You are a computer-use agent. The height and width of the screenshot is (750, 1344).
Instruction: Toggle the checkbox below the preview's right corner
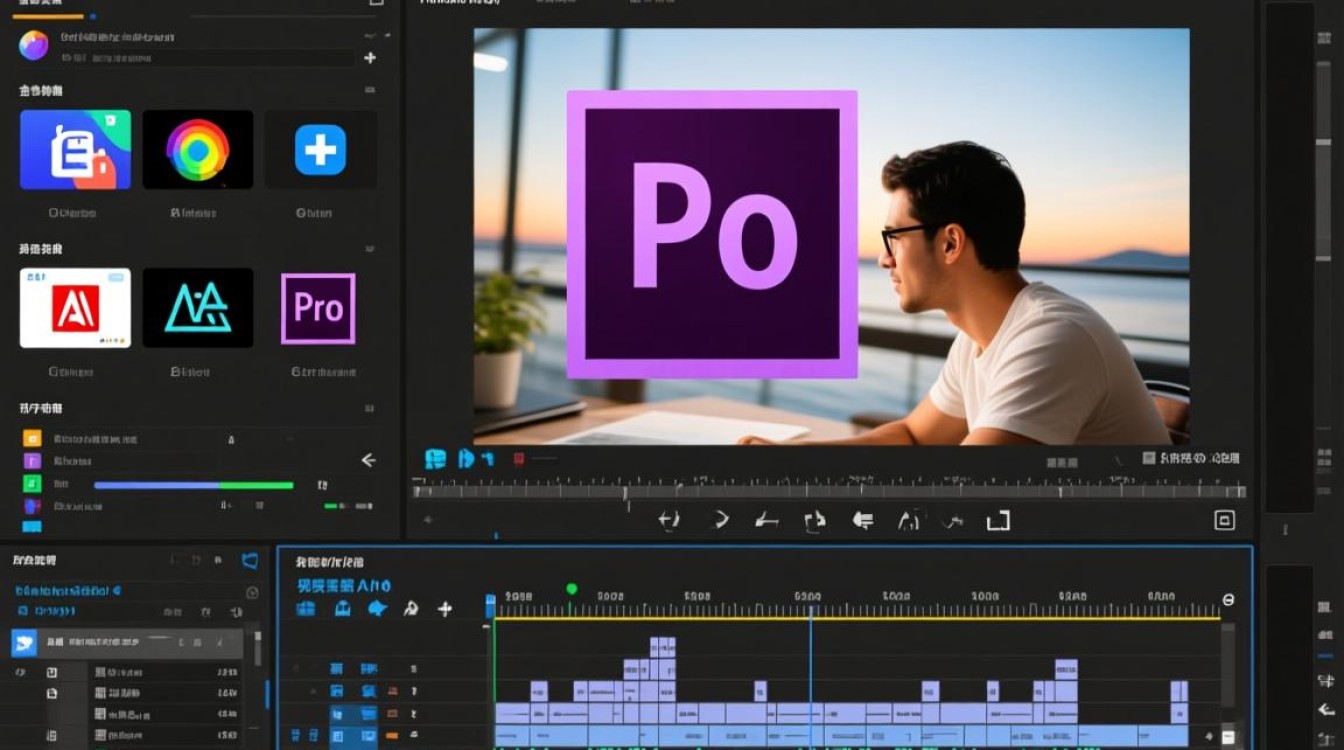1149,458
